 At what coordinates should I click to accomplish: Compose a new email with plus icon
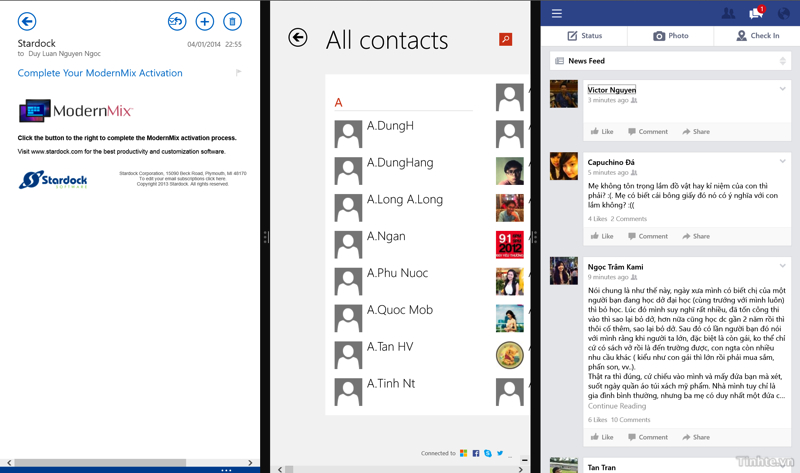tap(204, 21)
